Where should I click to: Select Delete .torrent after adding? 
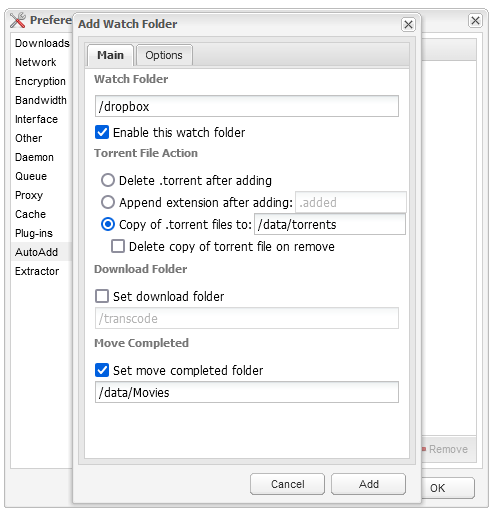pos(108,180)
